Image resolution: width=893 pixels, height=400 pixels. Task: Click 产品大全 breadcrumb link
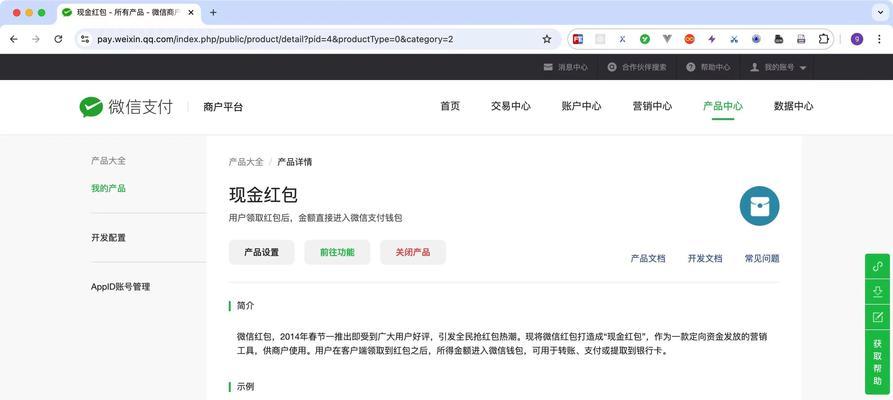pyautogui.click(x=246, y=162)
